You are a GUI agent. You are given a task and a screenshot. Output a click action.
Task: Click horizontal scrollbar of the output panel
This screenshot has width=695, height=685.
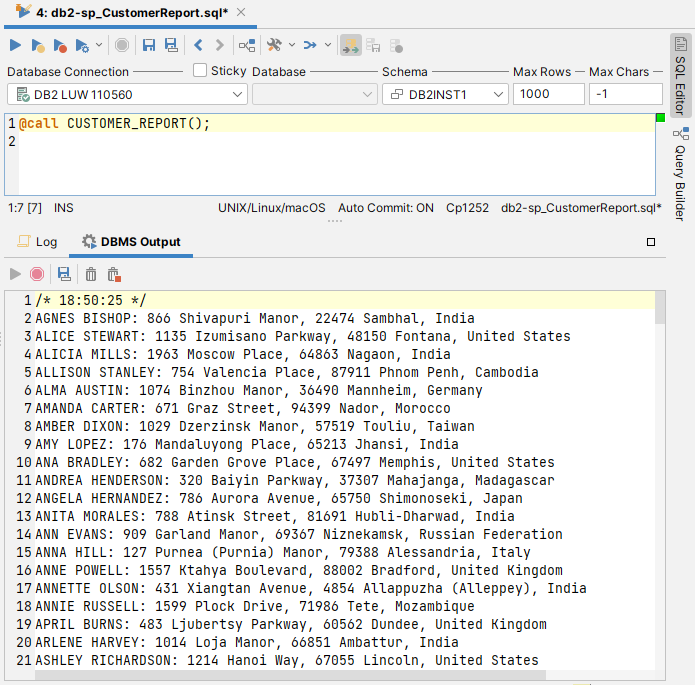290,675
